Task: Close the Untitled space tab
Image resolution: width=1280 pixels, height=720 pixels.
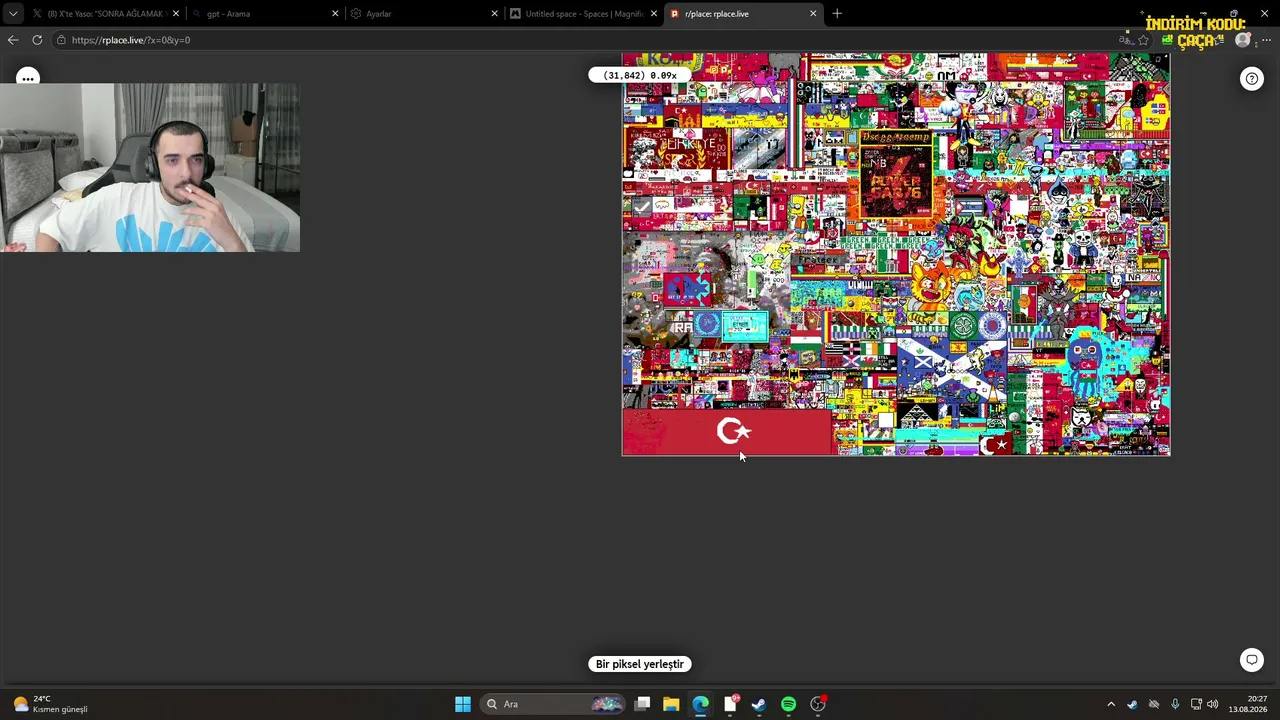Action: [x=654, y=14]
